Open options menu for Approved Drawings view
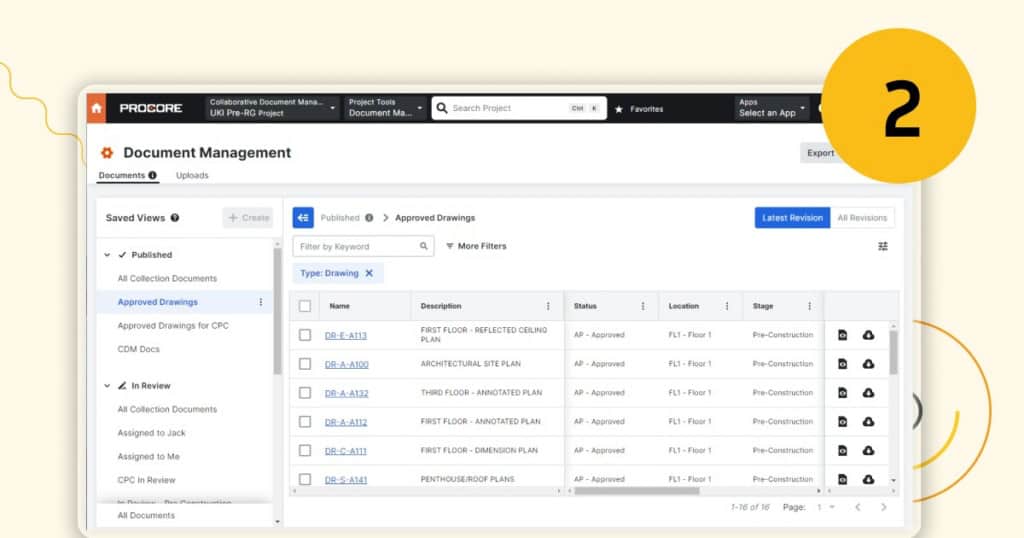The height and width of the screenshot is (538, 1024). click(x=261, y=302)
